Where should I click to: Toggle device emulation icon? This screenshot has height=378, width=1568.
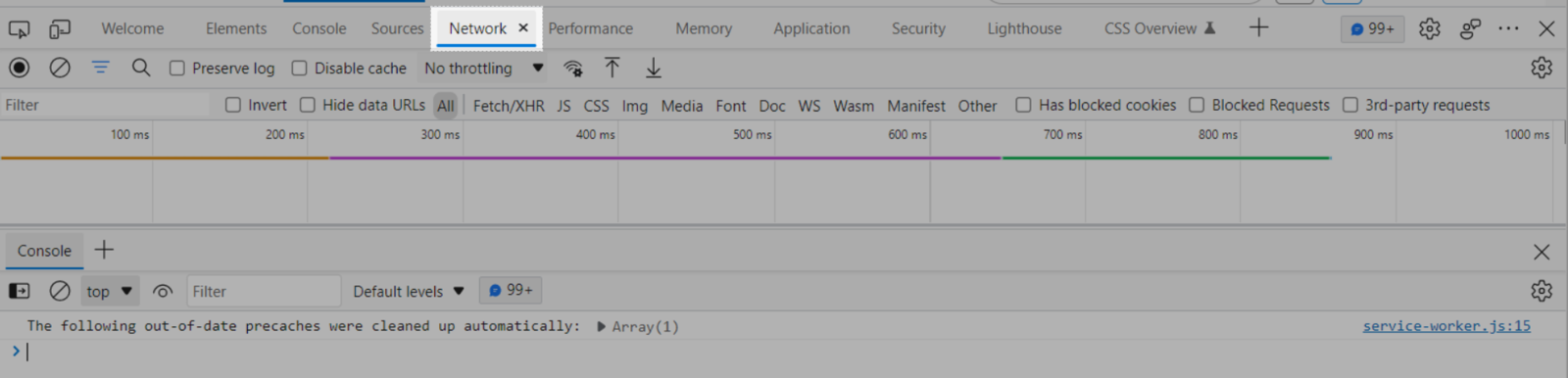point(60,28)
